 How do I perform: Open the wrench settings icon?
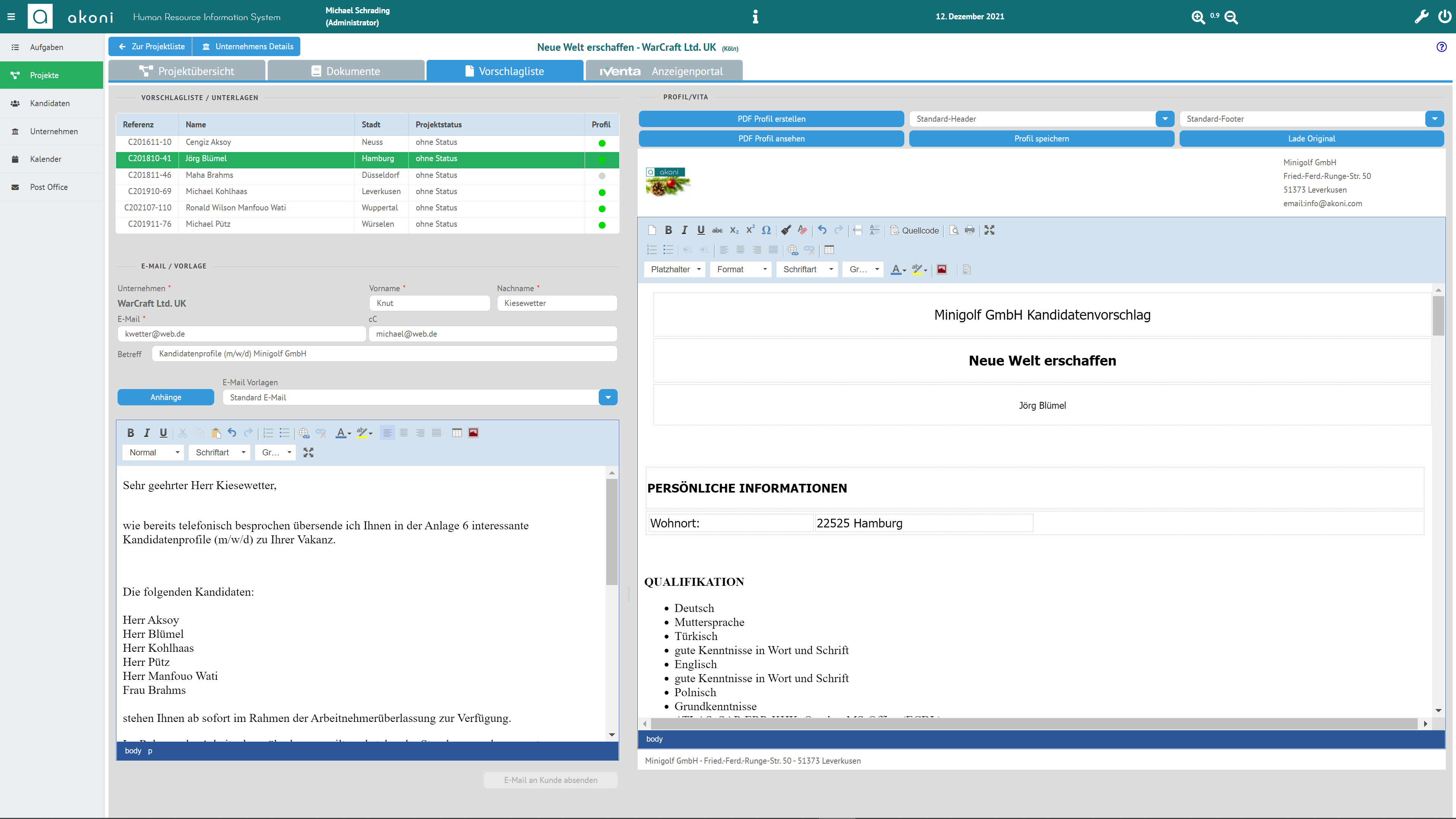coord(1421,16)
